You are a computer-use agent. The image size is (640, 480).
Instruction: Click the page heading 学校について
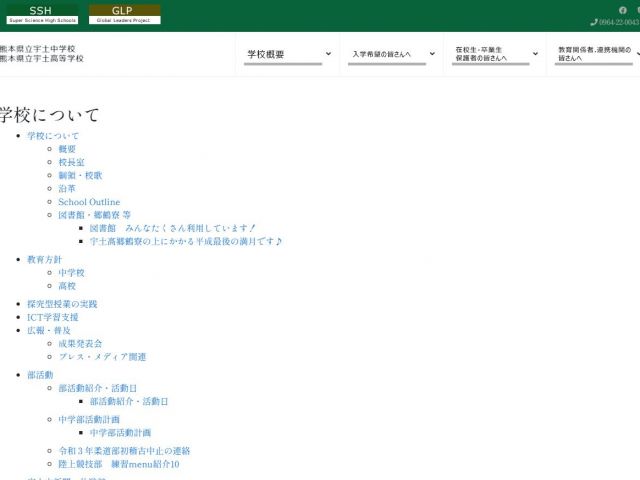pos(49,115)
